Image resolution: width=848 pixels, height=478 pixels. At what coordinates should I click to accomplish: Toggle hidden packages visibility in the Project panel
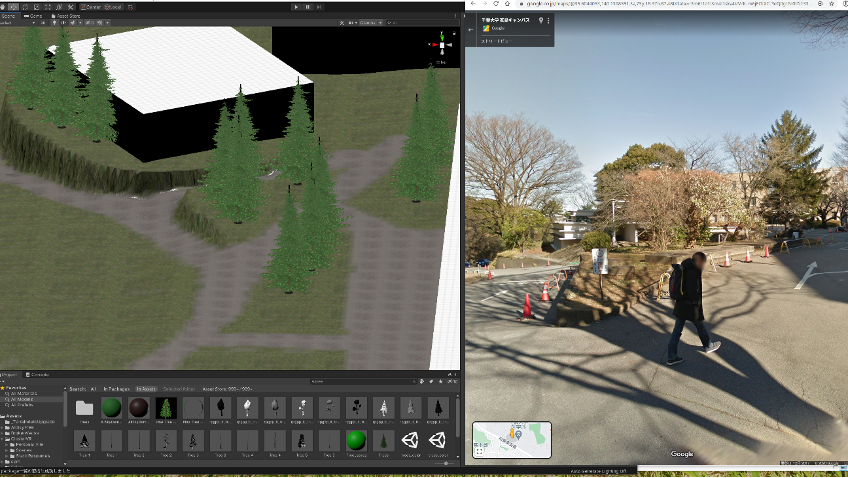452,381
